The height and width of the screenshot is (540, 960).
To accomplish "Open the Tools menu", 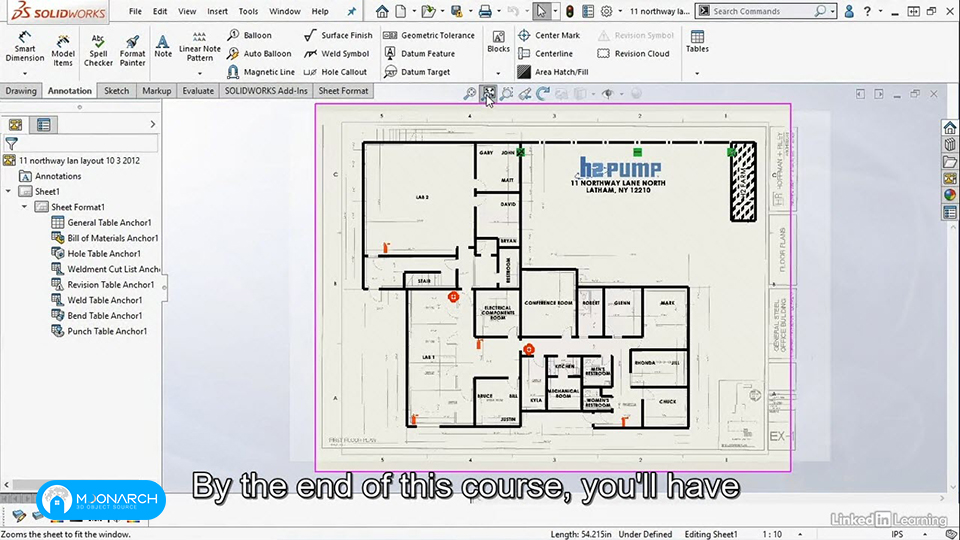I will (x=248, y=11).
